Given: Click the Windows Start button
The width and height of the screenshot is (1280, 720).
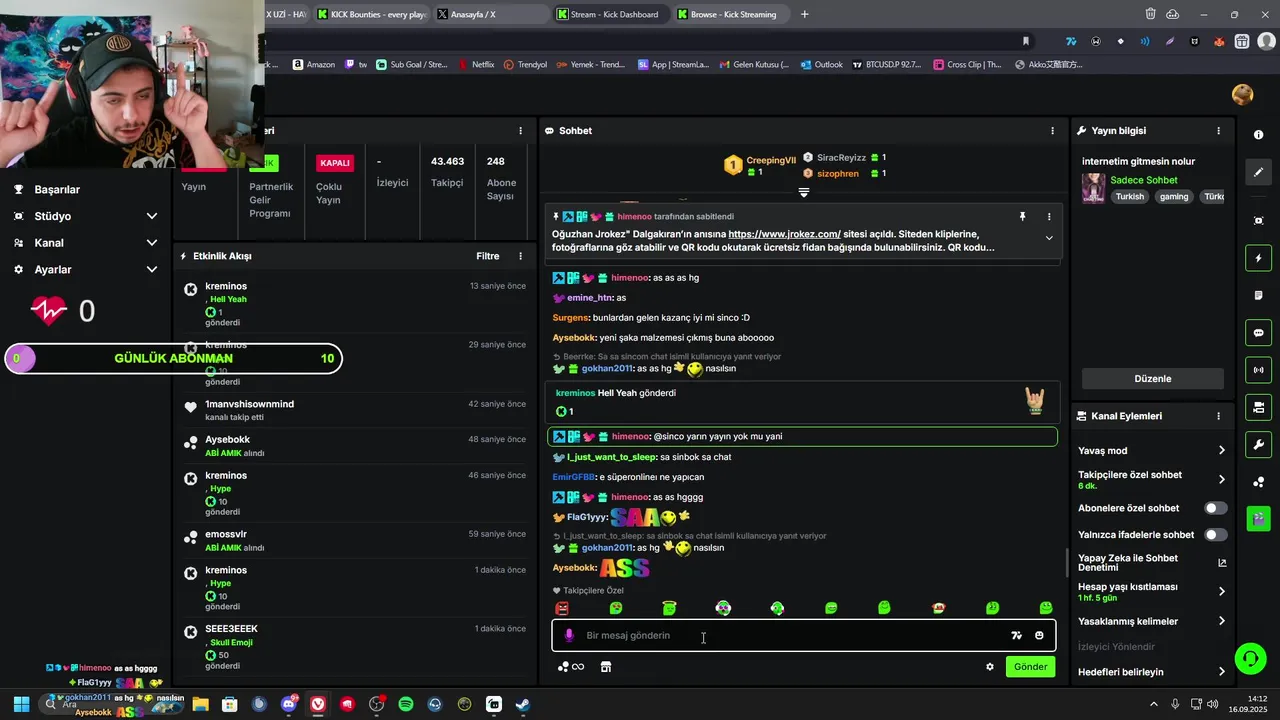Looking at the screenshot, I should pyautogui.click(x=20, y=704).
